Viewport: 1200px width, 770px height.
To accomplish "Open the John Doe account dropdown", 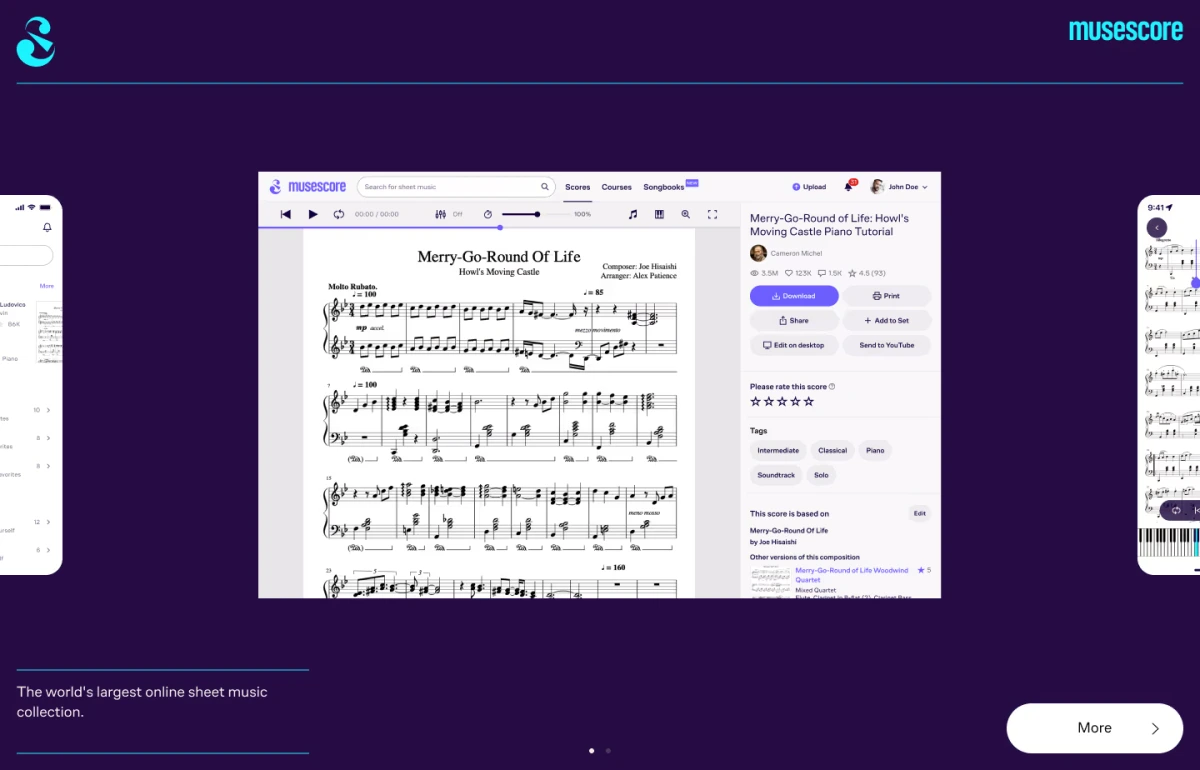I will pos(899,187).
